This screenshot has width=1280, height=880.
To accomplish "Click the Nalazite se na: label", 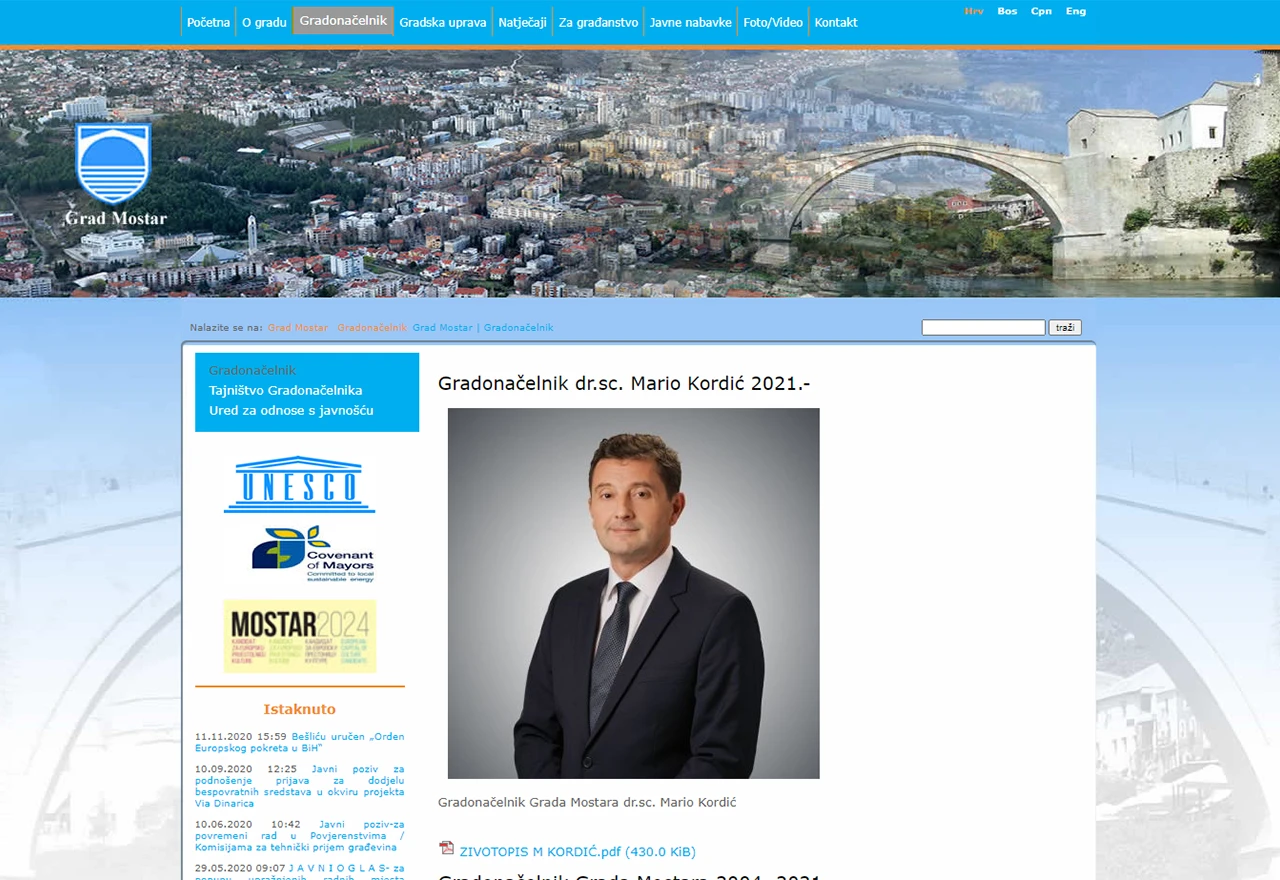I will point(226,328).
